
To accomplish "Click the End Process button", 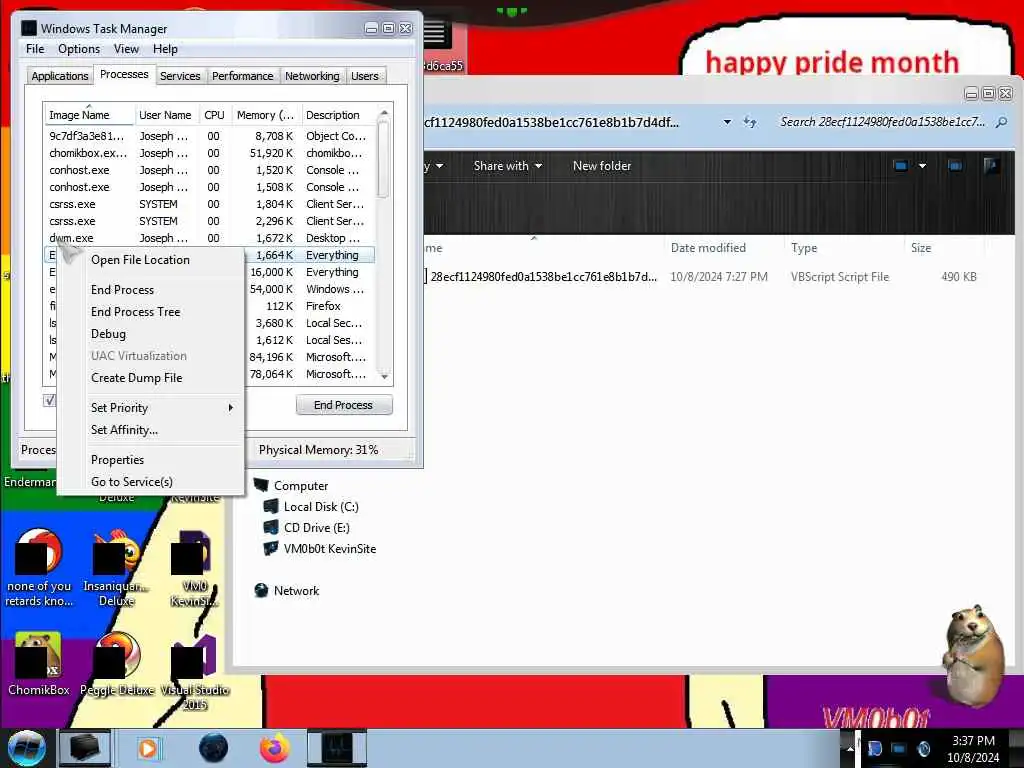I will [344, 405].
